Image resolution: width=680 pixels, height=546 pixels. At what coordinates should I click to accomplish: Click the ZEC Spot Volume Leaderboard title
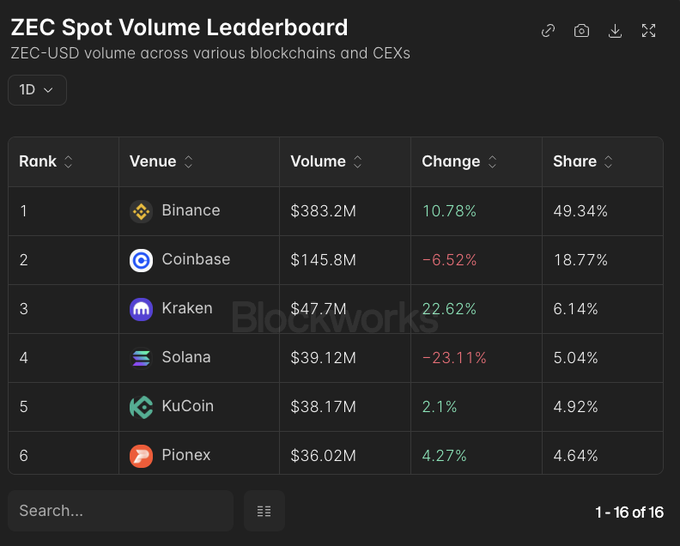(x=179, y=28)
